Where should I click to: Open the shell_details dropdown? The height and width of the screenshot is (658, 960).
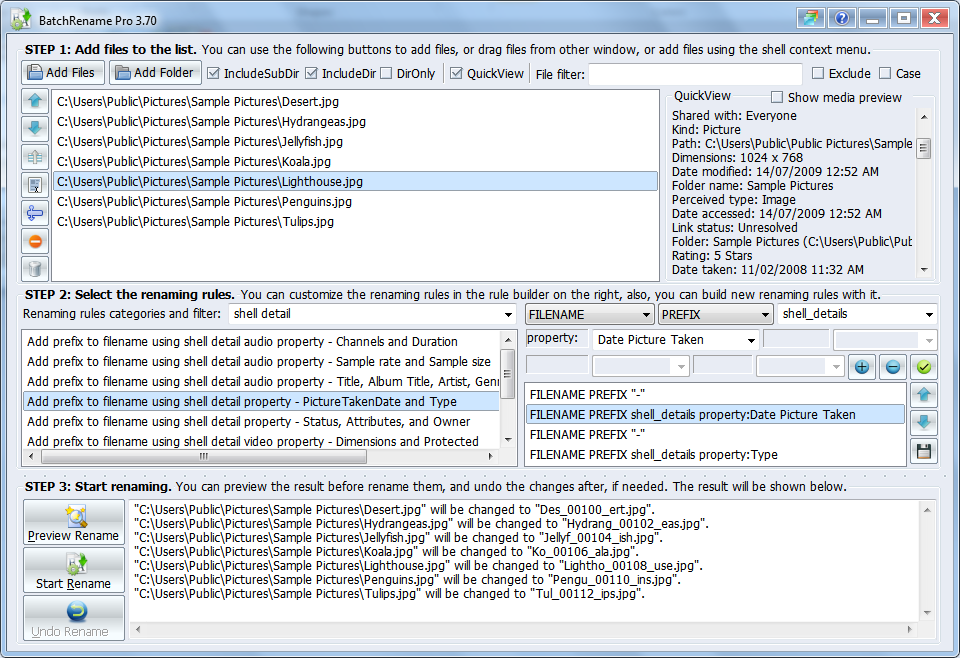point(929,315)
